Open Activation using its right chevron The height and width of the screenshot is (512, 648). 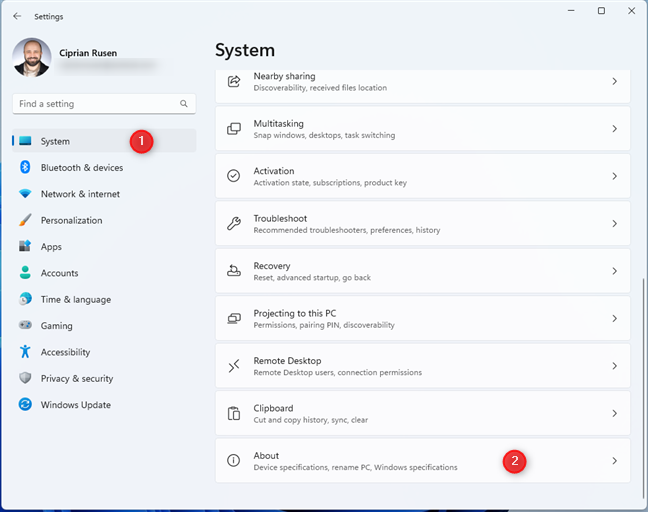pyautogui.click(x=615, y=176)
